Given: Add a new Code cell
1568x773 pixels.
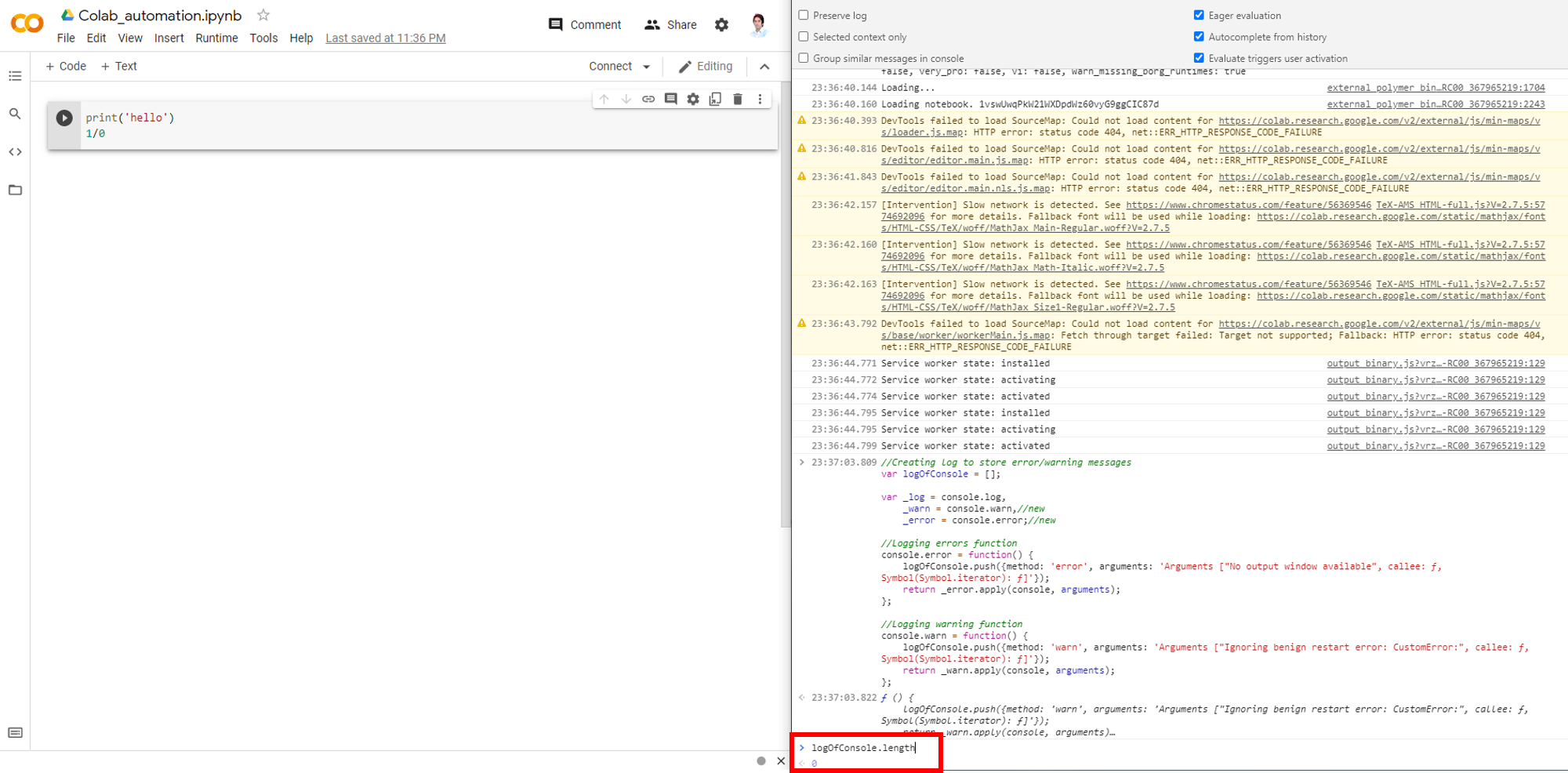Looking at the screenshot, I should pos(66,67).
